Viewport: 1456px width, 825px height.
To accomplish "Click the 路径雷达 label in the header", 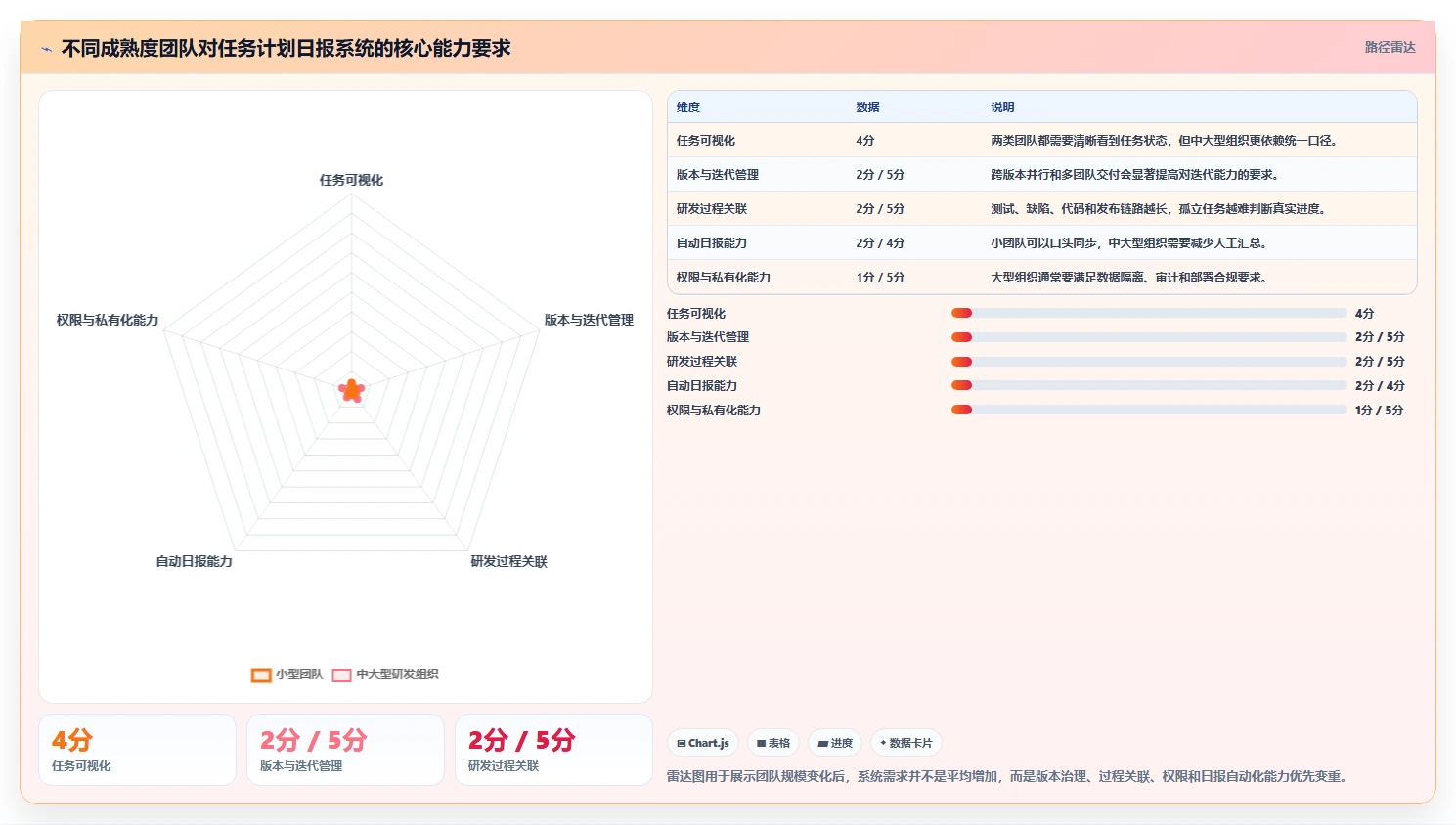I will click(x=1390, y=47).
